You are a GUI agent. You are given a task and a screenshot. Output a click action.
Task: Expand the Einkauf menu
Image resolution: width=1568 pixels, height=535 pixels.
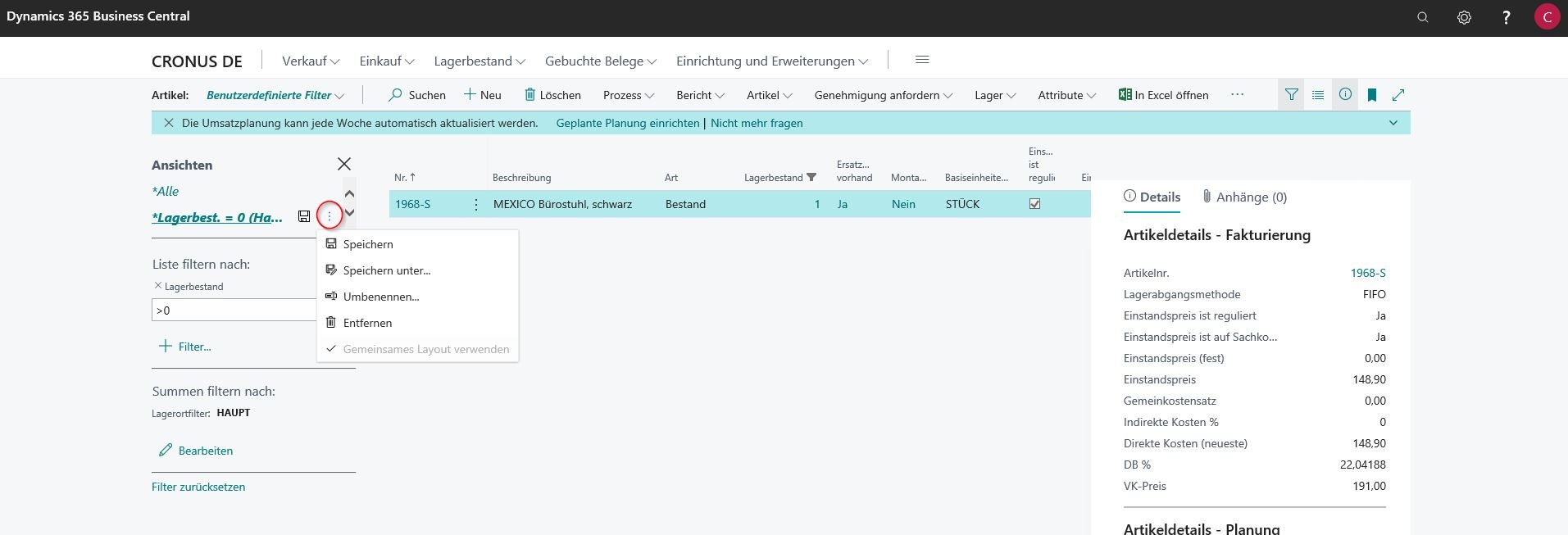tap(387, 61)
